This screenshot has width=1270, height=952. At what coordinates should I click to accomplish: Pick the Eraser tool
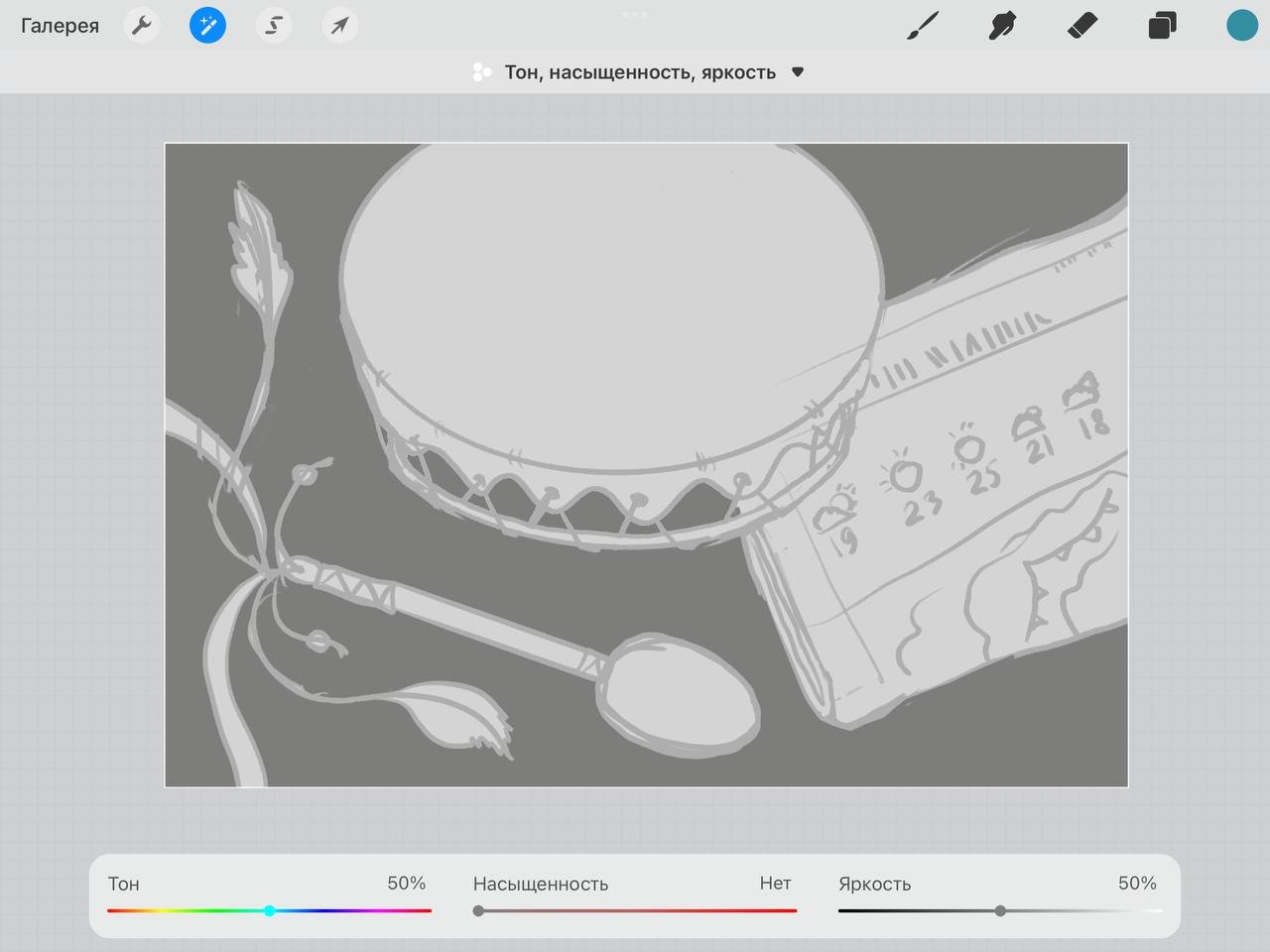[1082, 26]
